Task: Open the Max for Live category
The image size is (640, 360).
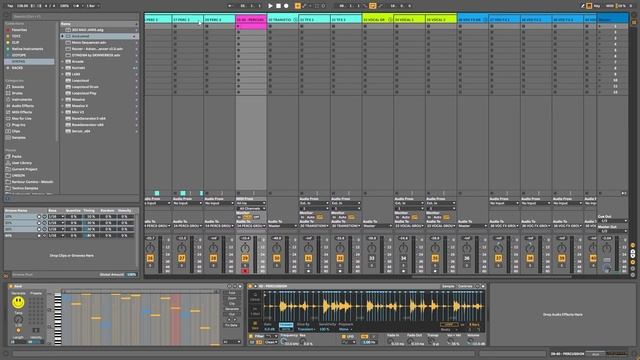Action: click(x=21, y=118)
